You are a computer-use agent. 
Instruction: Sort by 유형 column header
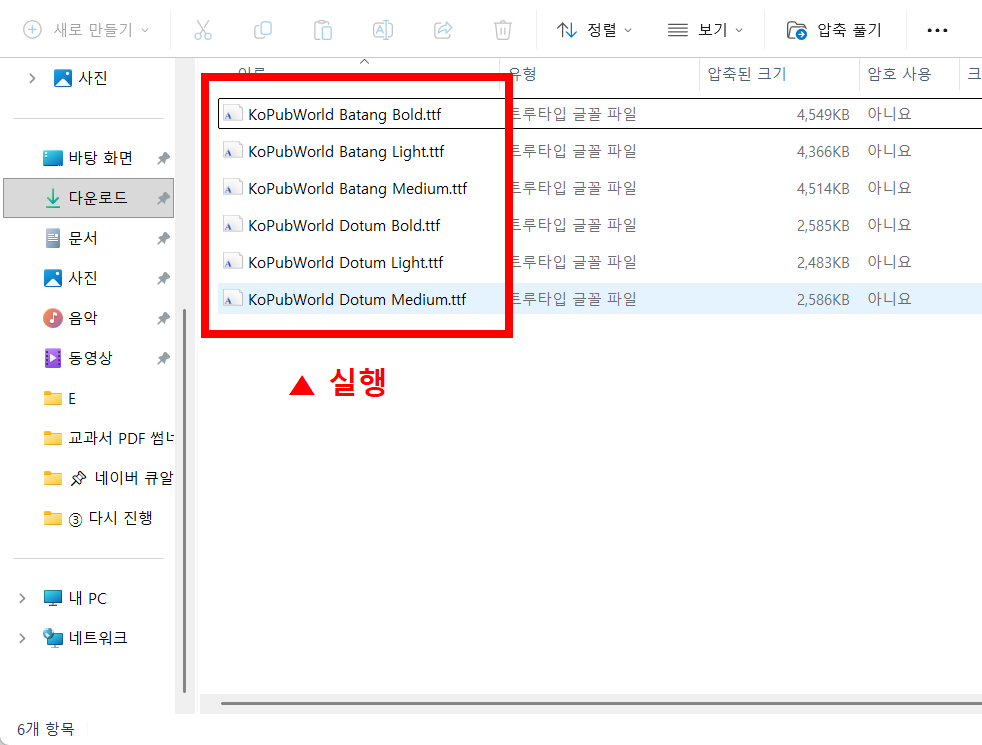[599, 74]
